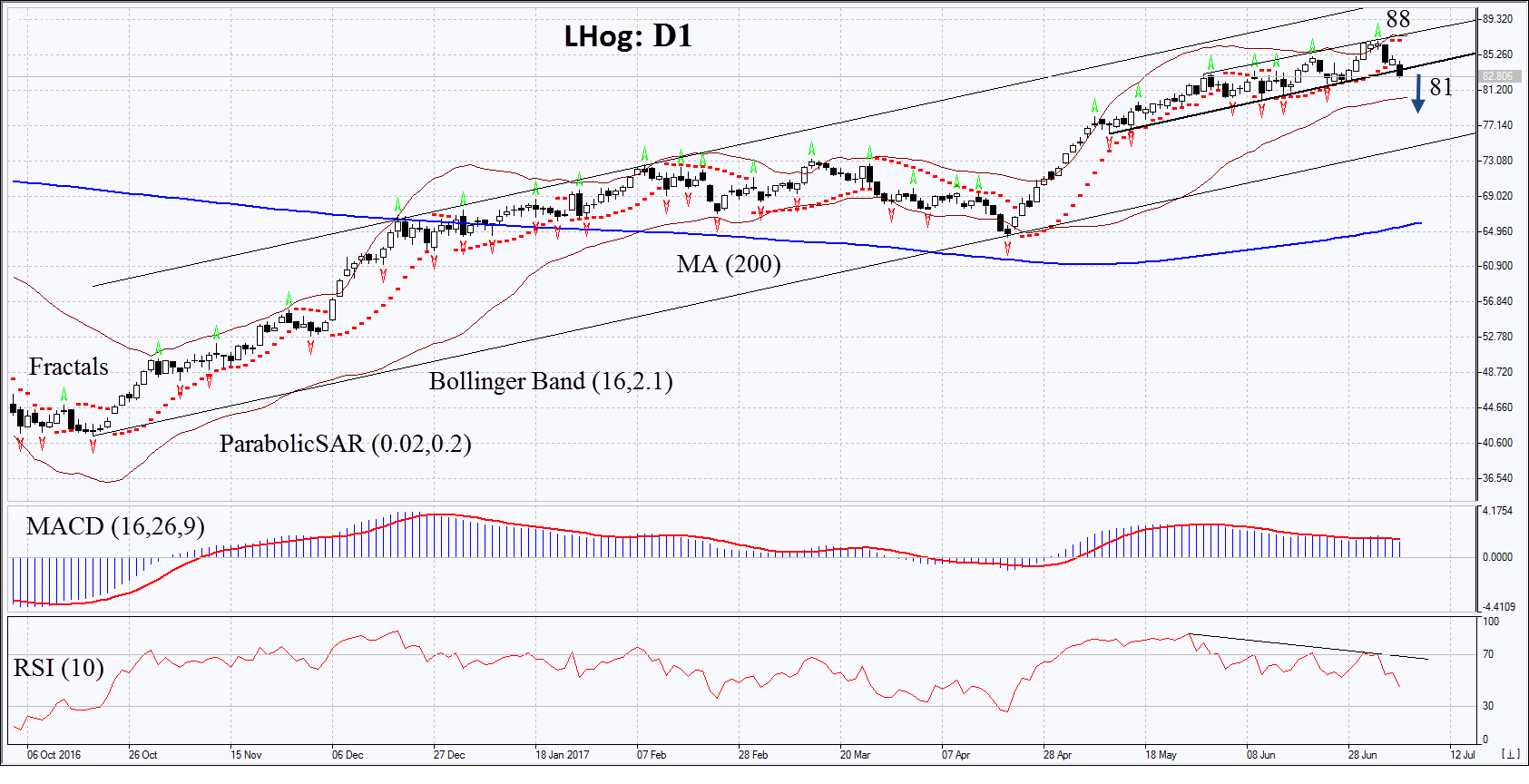Click the "88" resistance level label
The width and height of the screenshot is (1529, 784).
coord(1397,19)
